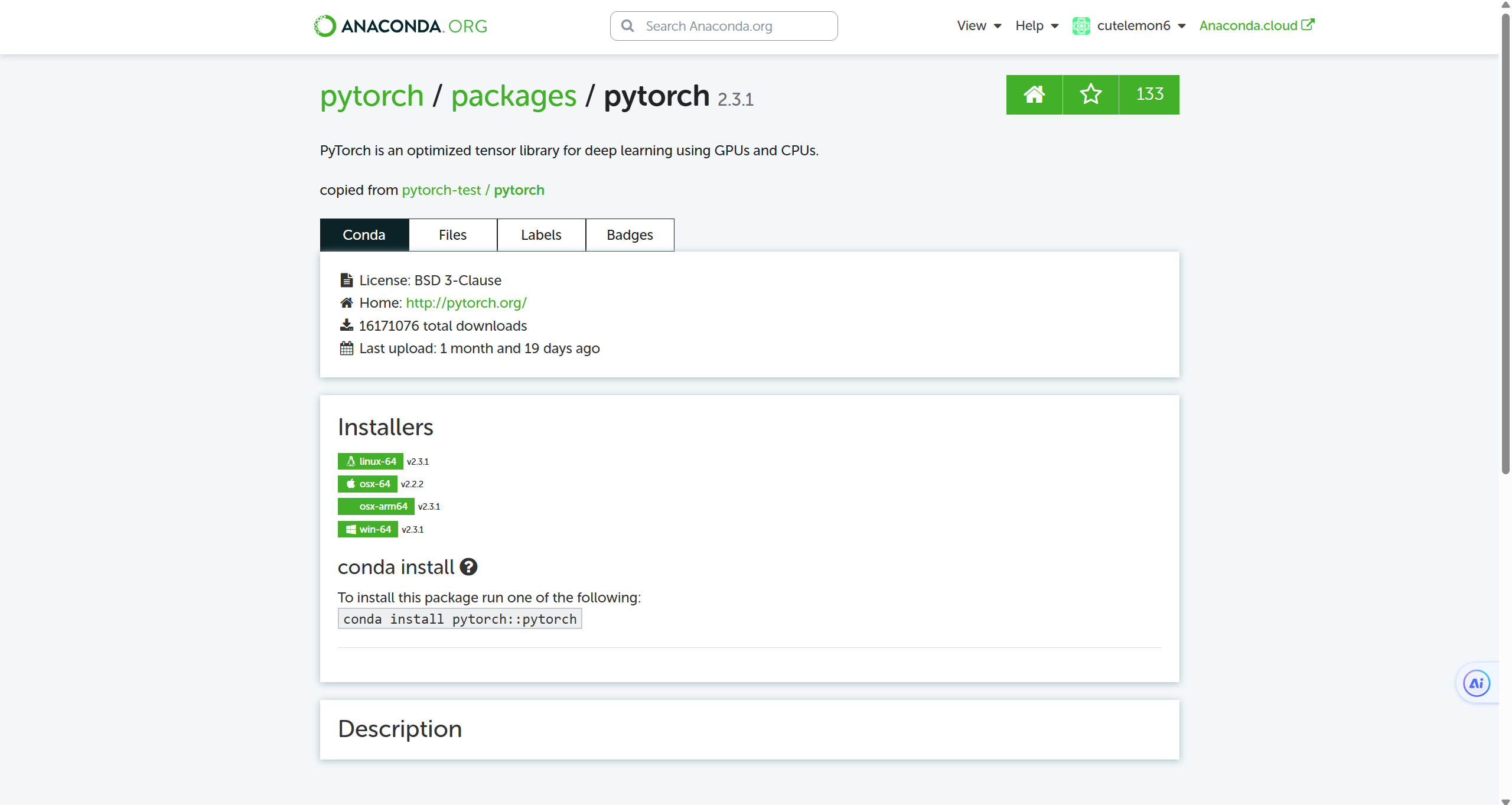Open the Badges tab
Viewport: 1512px width, 805px height.
pos(630,235)
